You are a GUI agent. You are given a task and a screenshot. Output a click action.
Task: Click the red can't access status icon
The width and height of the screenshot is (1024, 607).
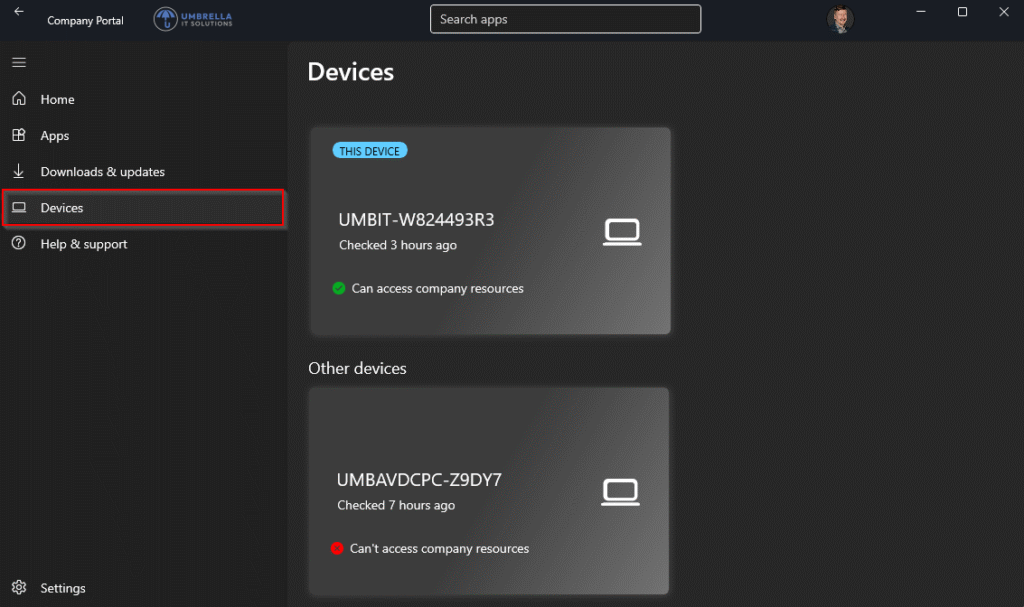click(337, 548)
